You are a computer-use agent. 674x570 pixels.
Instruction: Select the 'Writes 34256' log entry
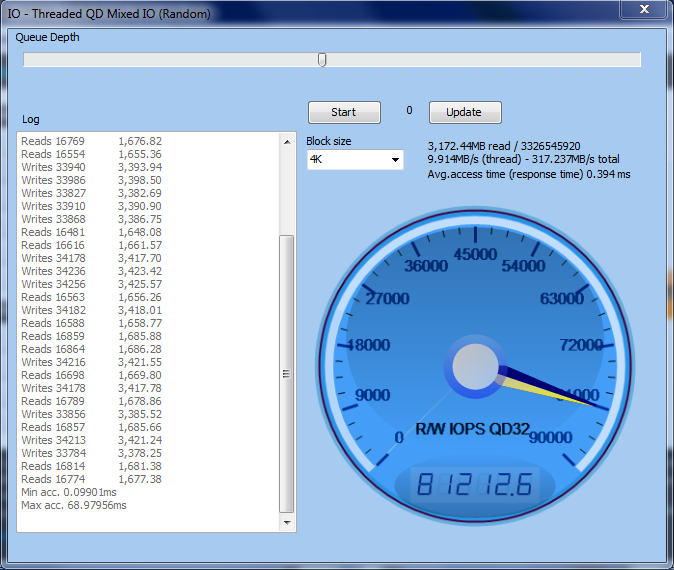[90, 284]
